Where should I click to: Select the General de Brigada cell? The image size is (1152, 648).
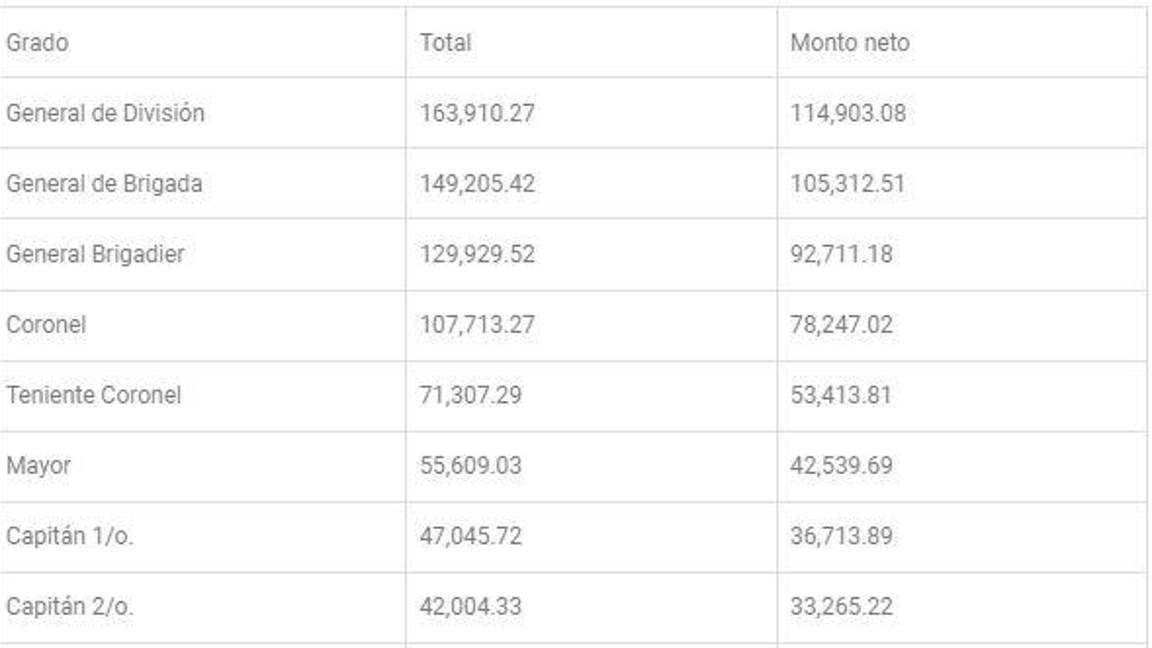point(104,184)
